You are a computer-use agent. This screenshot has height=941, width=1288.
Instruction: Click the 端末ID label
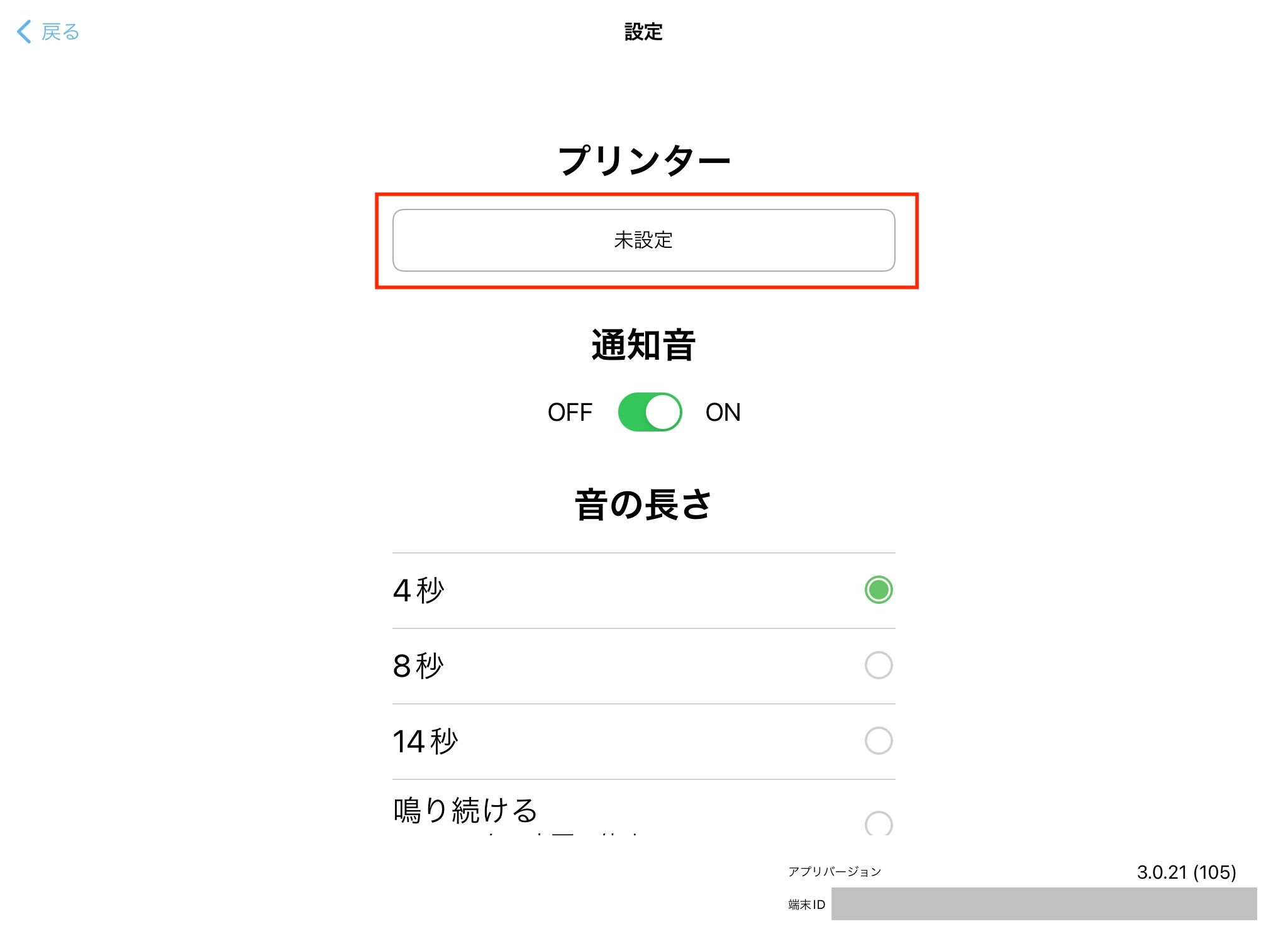[806, 905]
